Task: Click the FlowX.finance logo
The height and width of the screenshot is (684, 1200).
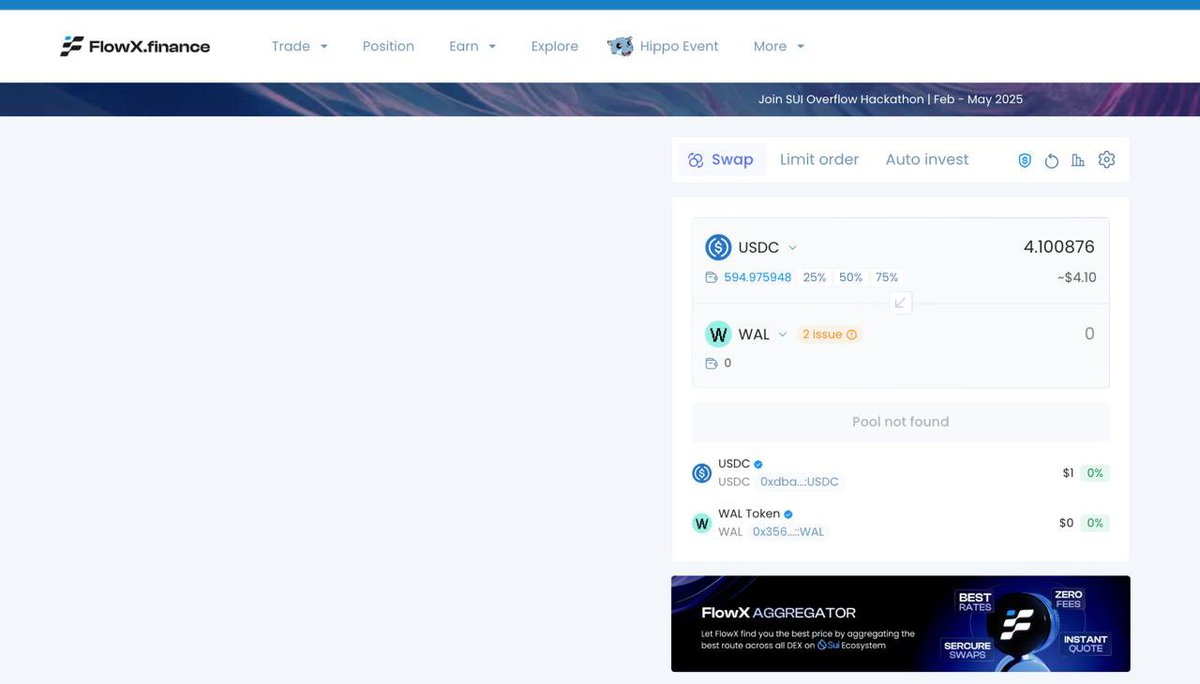Action: [x=135, y=46]
